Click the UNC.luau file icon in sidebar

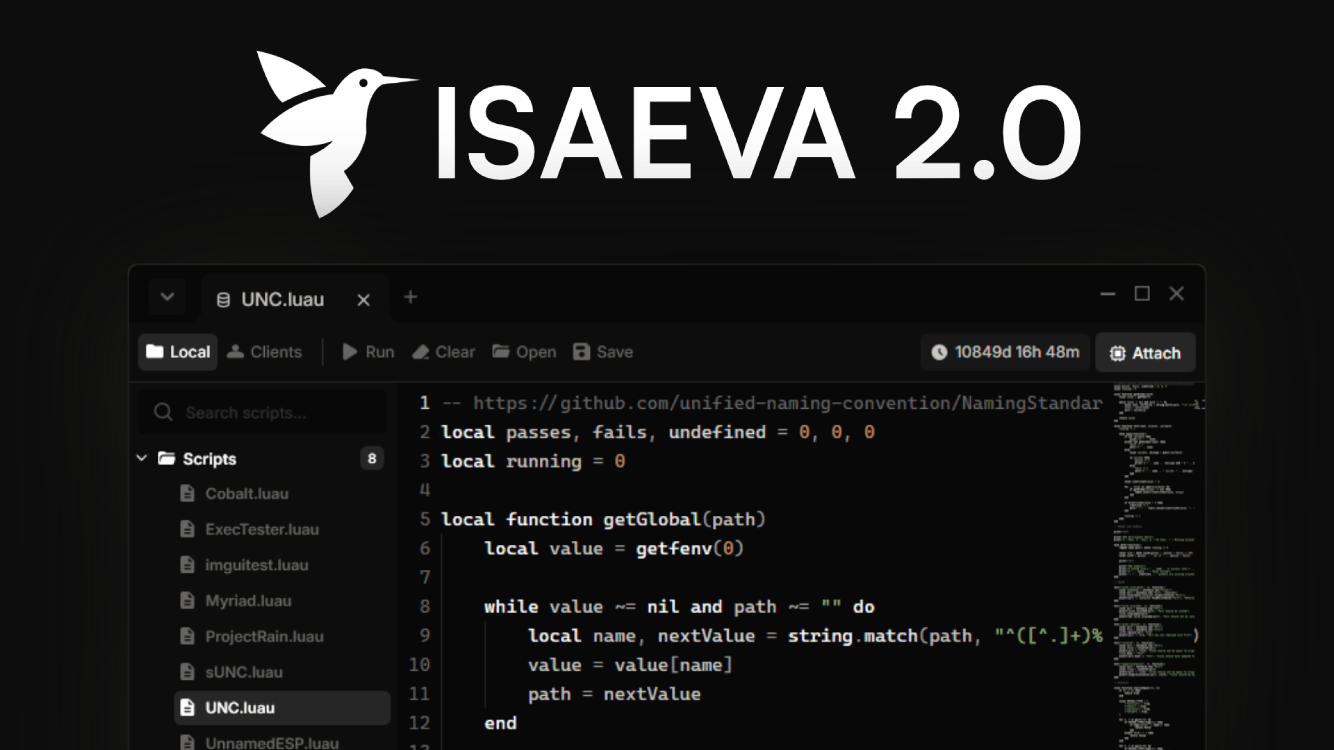coord(187,707)
